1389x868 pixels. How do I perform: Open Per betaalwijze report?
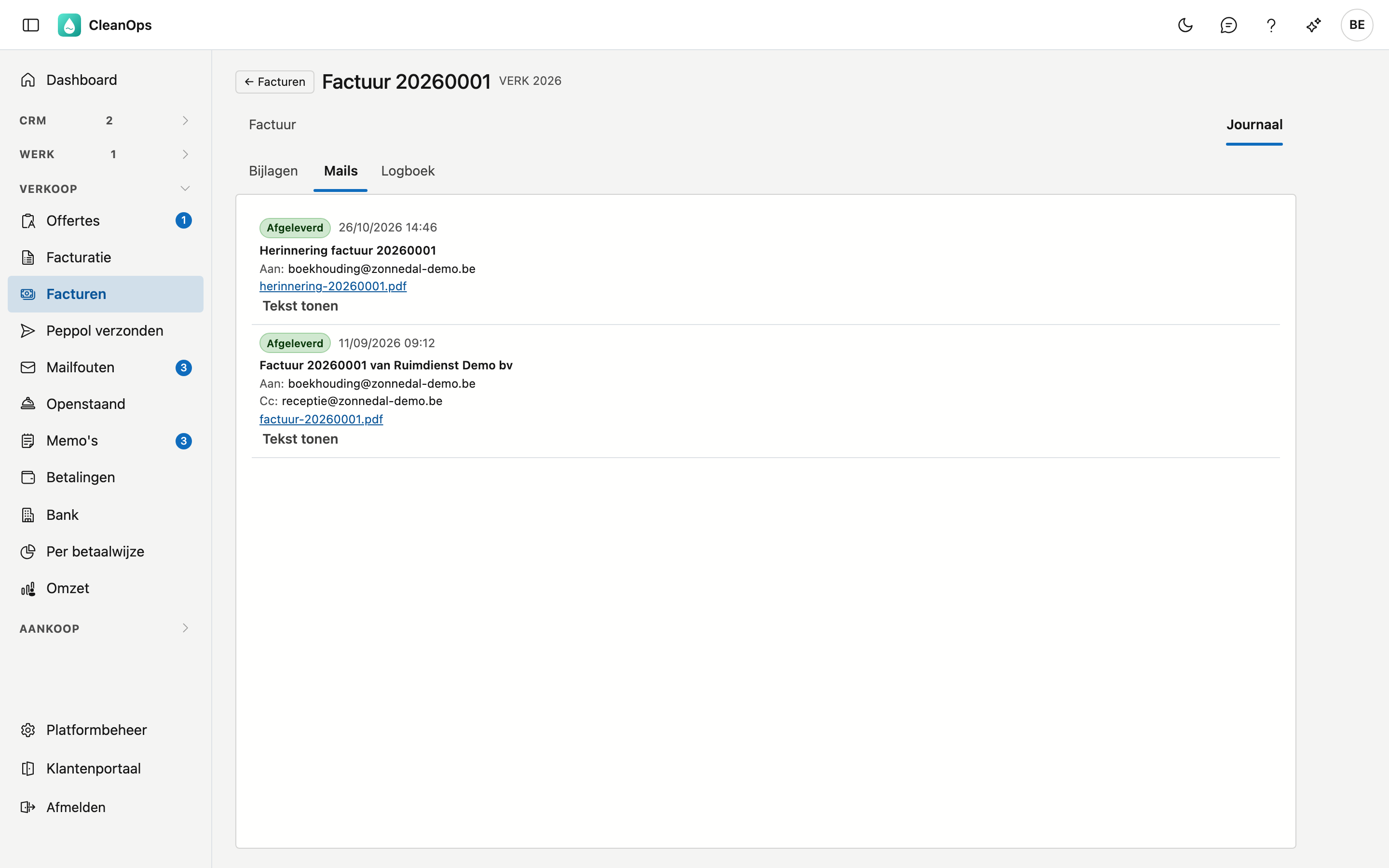[106, 552]
